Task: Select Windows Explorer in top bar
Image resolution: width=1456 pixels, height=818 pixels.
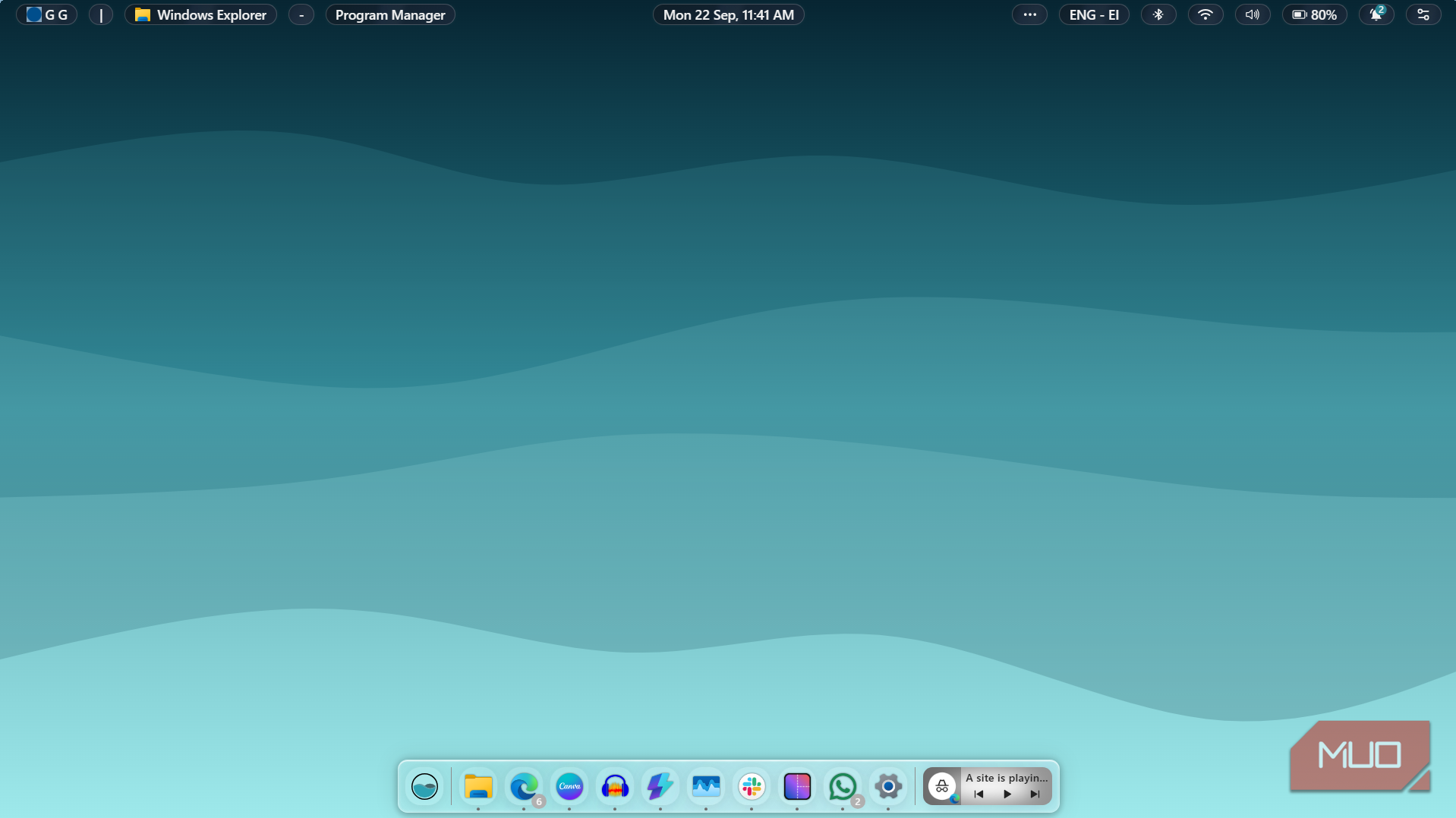Action: click(201, 14)
